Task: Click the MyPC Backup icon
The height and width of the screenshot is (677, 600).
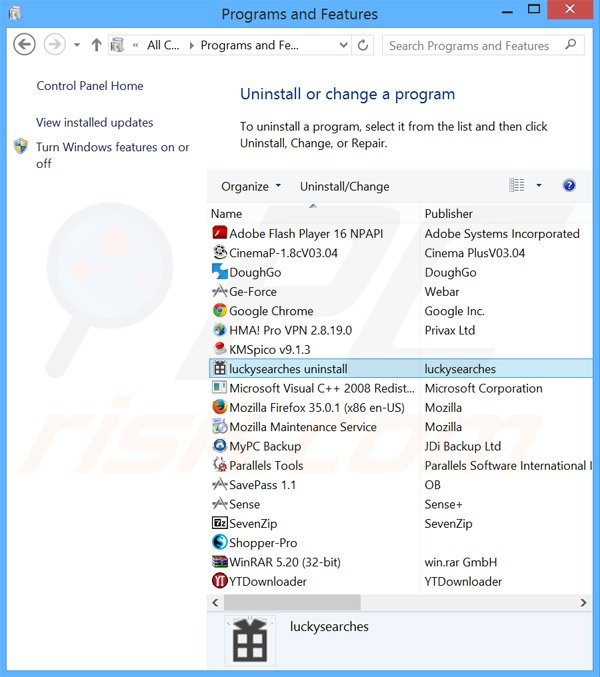Action: point(220,446)
